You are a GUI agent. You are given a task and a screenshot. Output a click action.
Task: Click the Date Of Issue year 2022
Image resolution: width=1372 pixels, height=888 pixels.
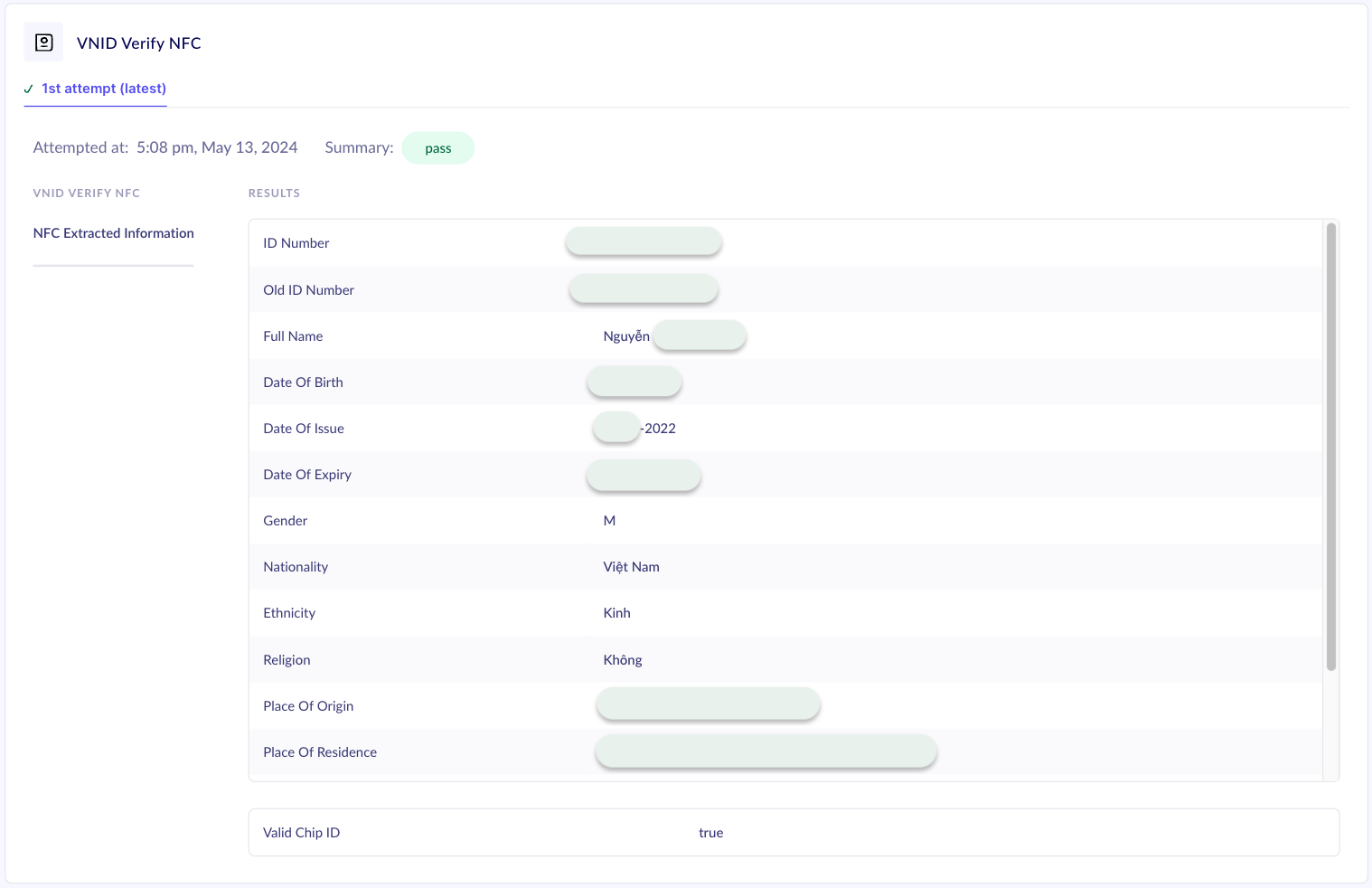(660, 429)
